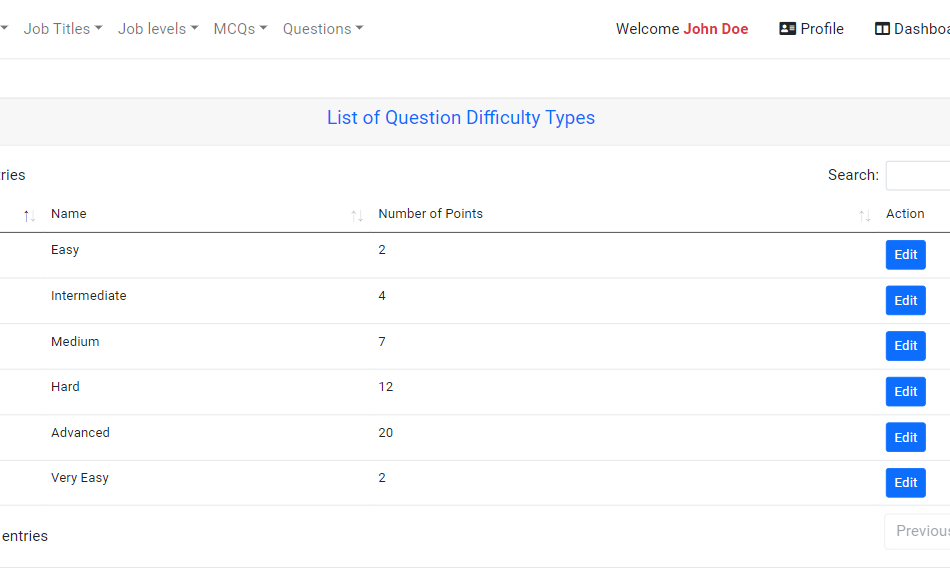The height and width of the screenshot is (576, 950).
Task: Edit the Intermediate difficulty type
Action: coord(905,300)
